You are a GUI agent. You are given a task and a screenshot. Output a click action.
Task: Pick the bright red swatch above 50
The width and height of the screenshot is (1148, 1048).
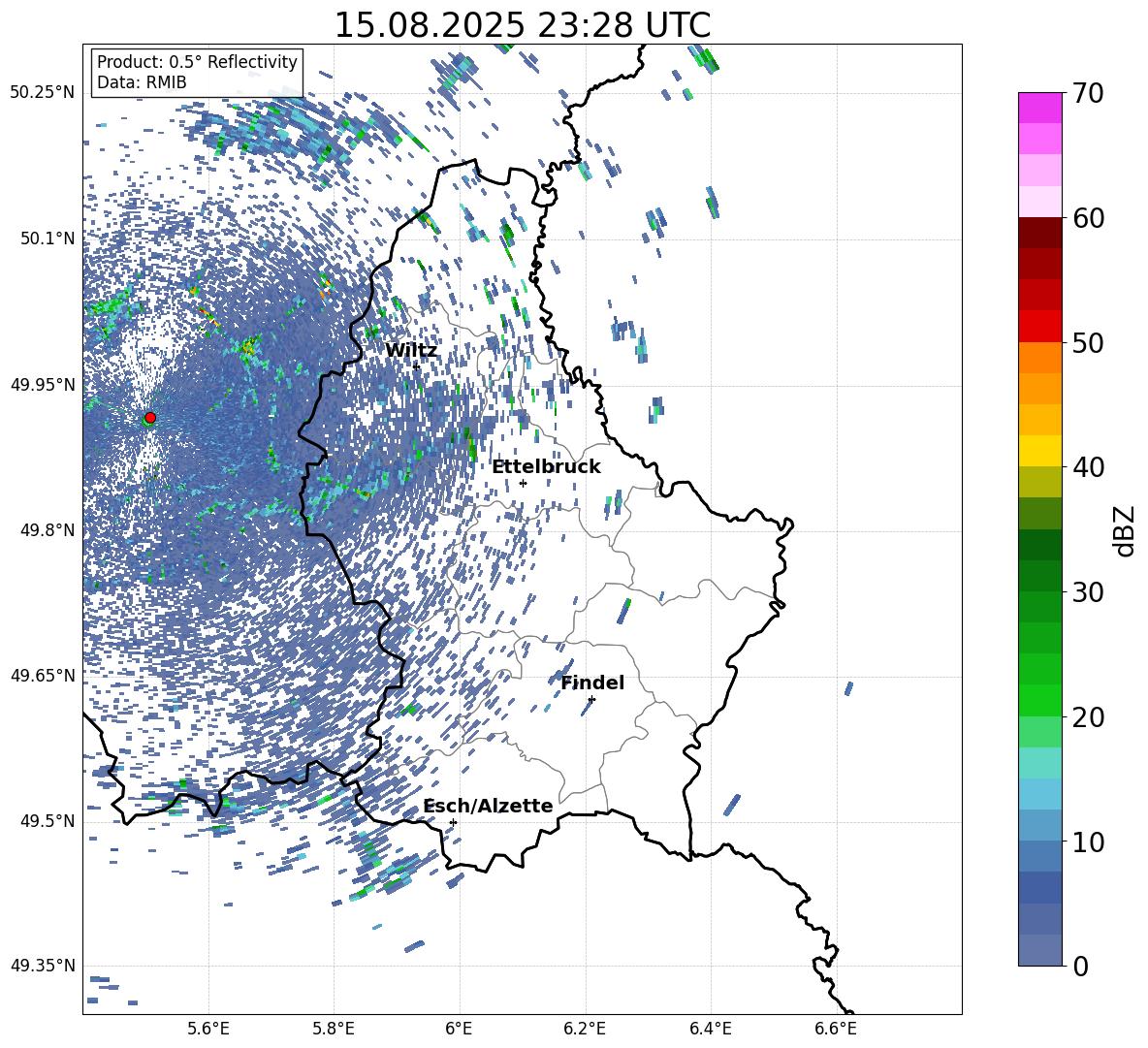(x=1039, y=327)
